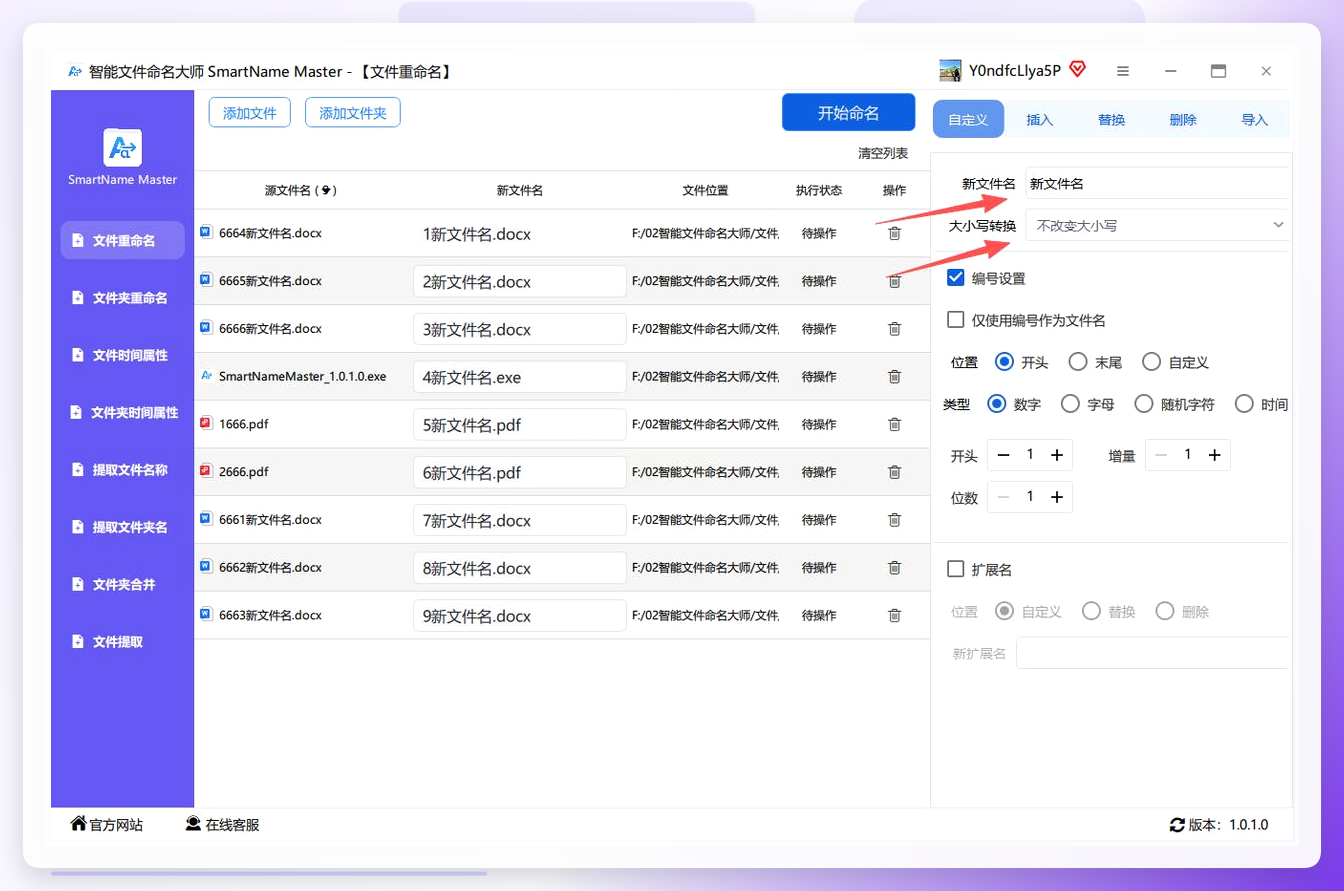Click the user avatar picture
This screenshot has width=1344, height=891.
click(x=950, y=70)
